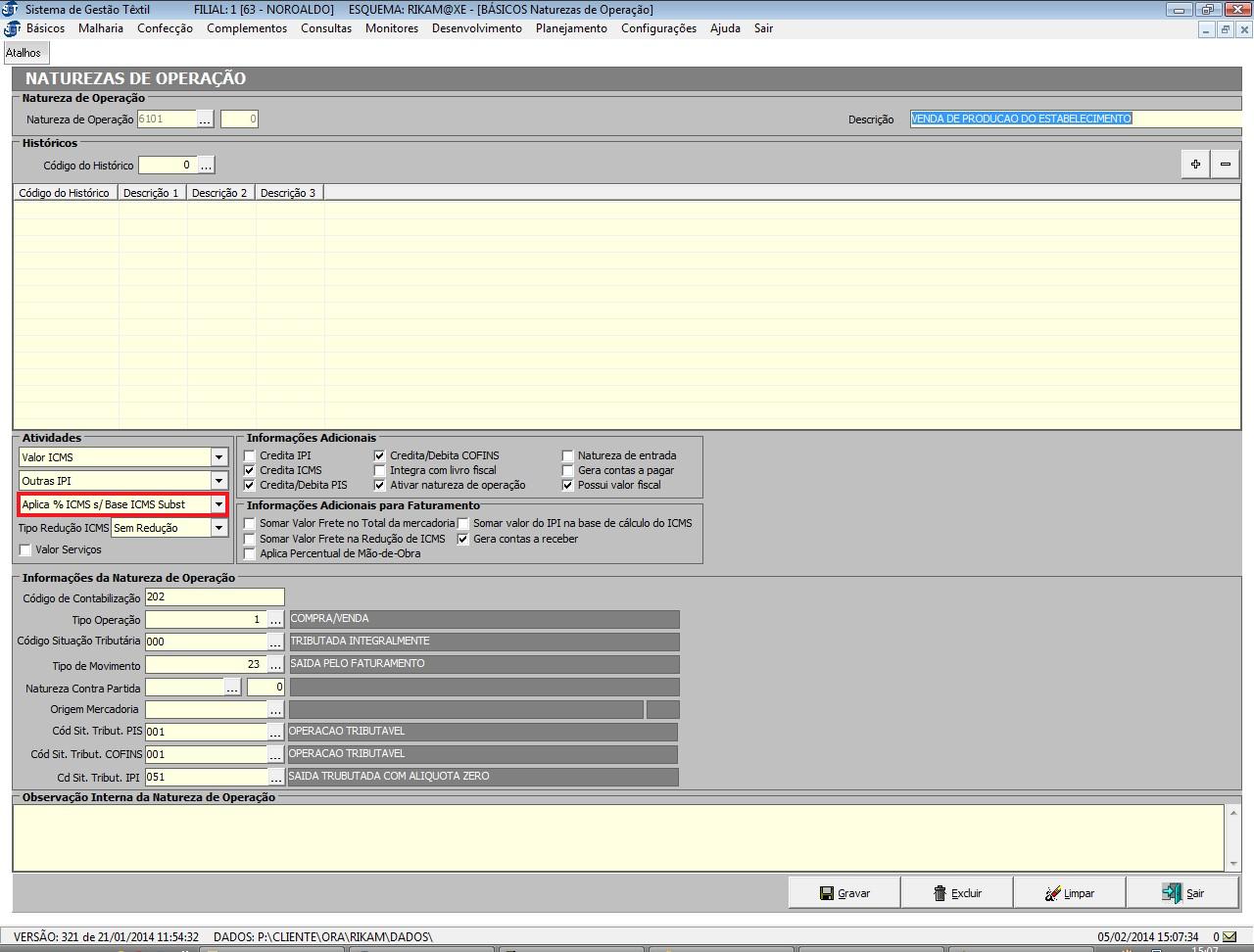Click the Atalhos button
1254x952 pixels.
point(24,53)
